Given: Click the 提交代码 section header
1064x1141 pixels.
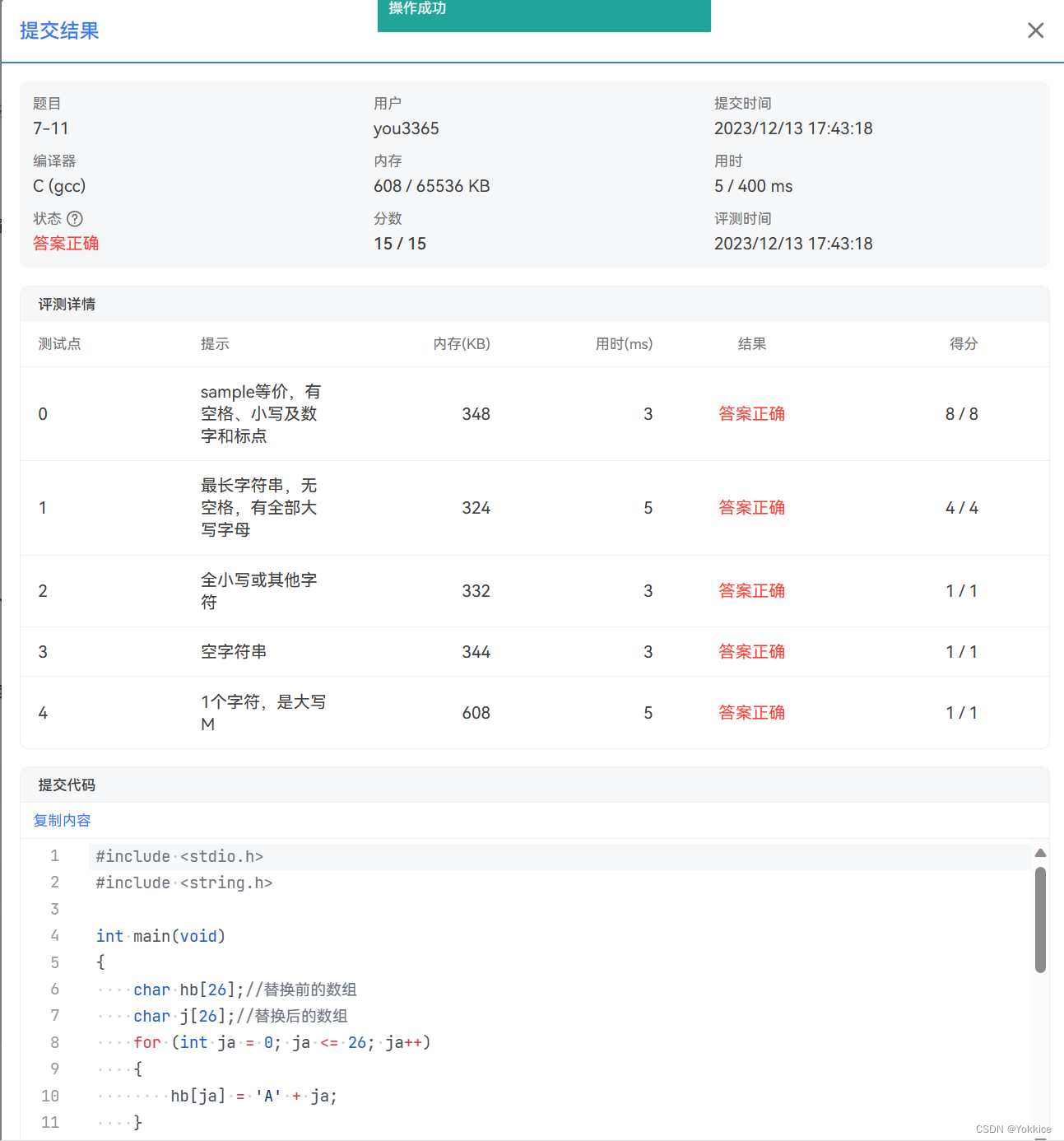Looking at the screenshot, I should [x=67, y=785].
